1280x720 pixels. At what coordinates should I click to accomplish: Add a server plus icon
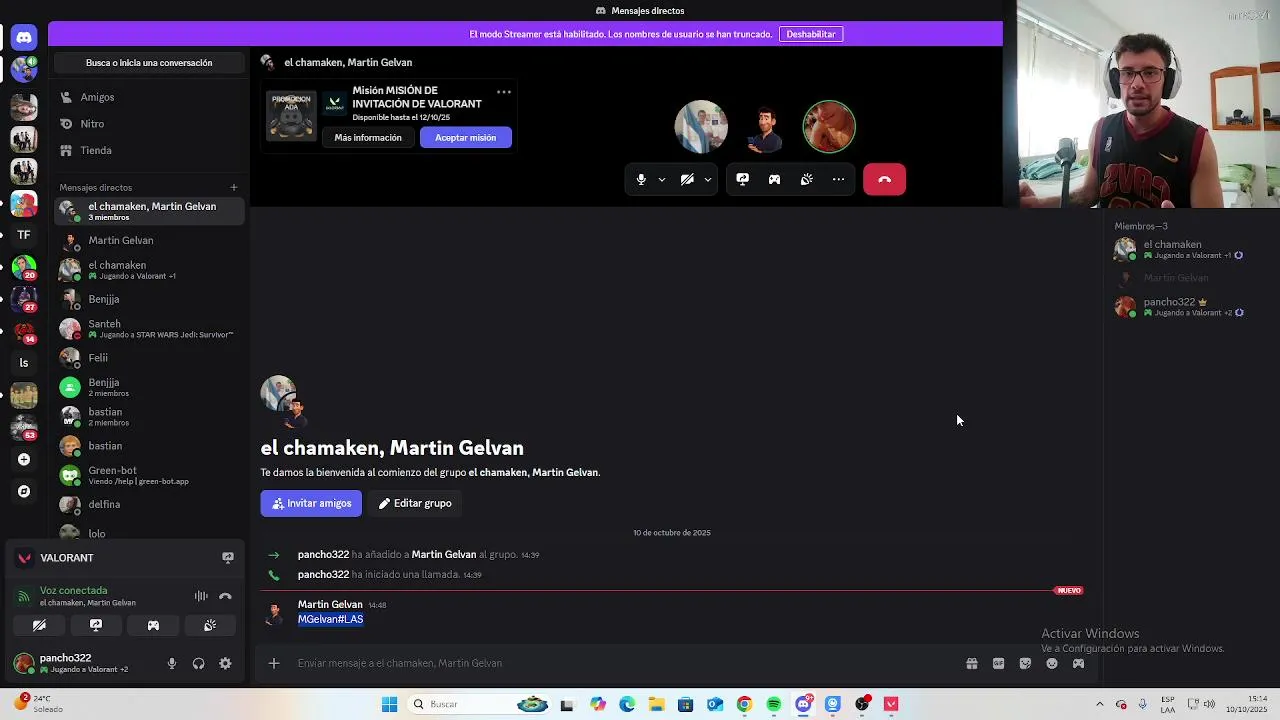(24, 459)
